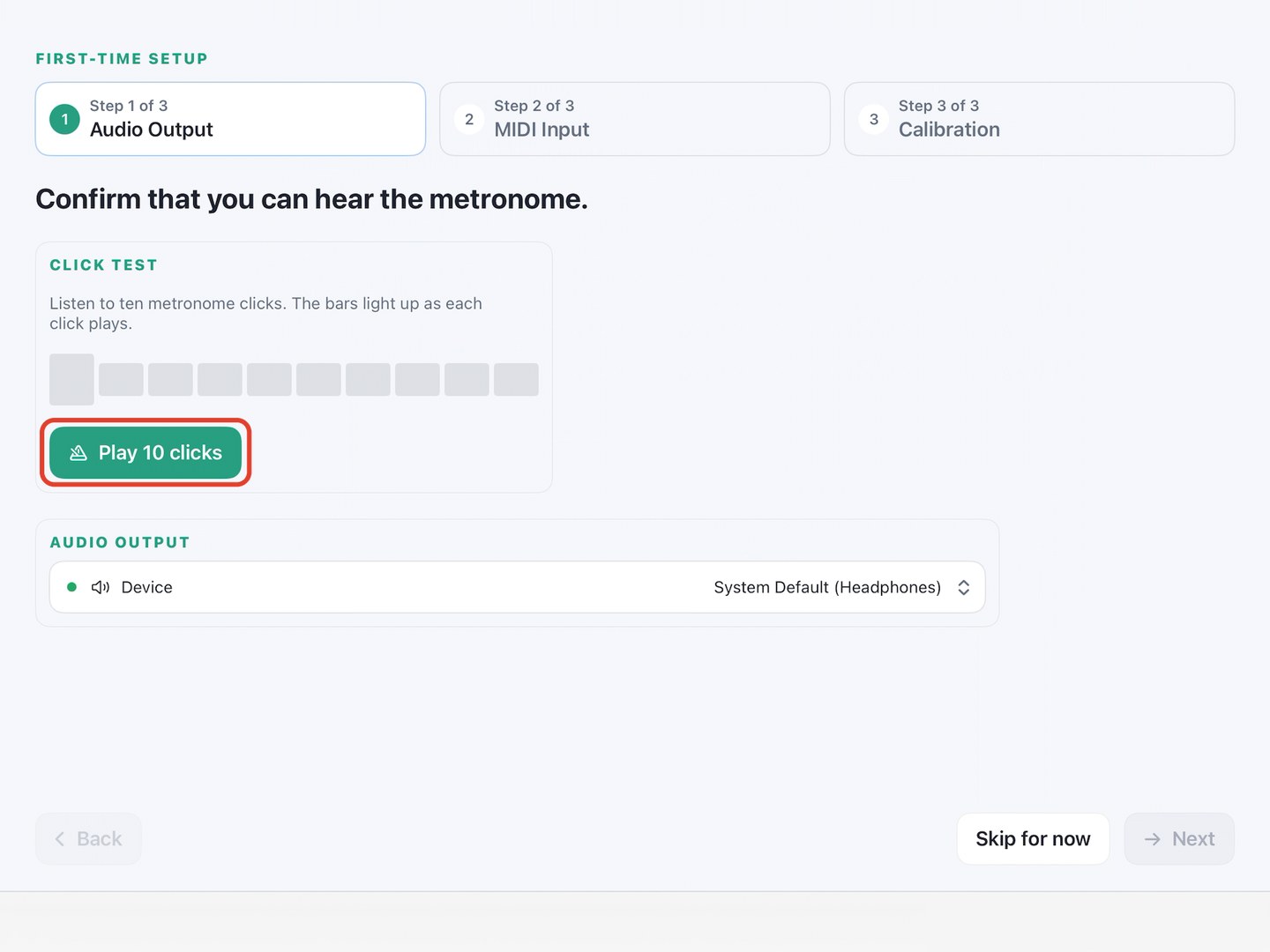Click the Play 10 clicks button

146,452
